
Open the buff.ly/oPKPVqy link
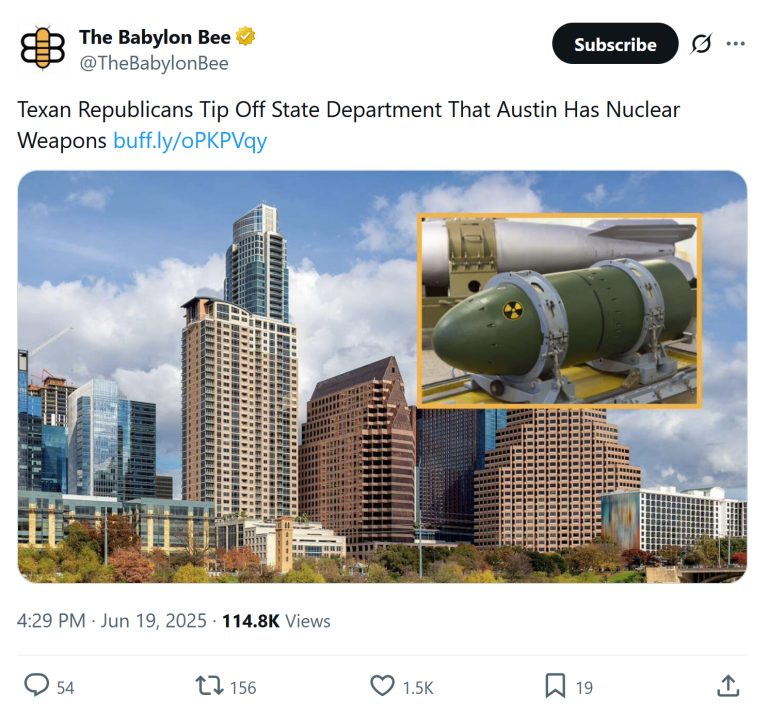[190, 141]
